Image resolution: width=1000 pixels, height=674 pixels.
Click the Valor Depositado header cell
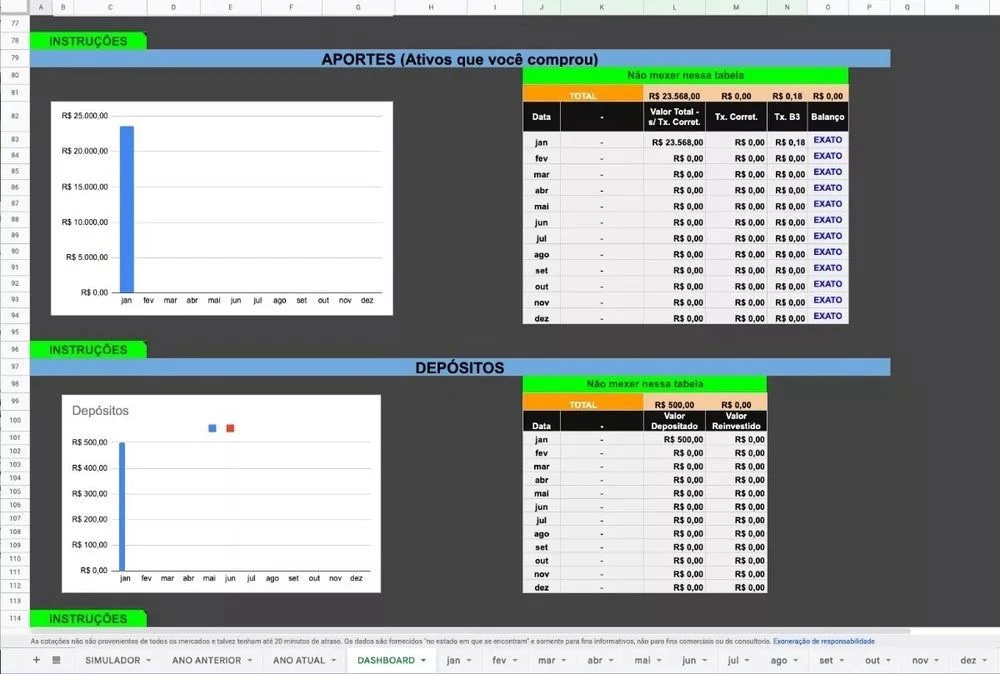pyautogui.click(x=674, y=421)
